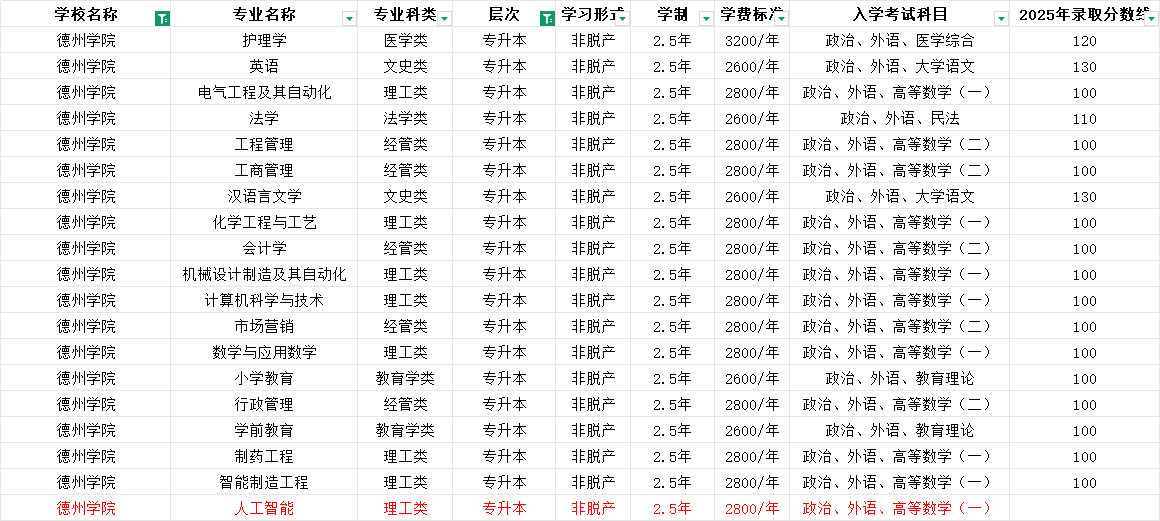Open the 学费标准 column filter dropdown
Screen dimensions: 1160x521
pos(781,19)
